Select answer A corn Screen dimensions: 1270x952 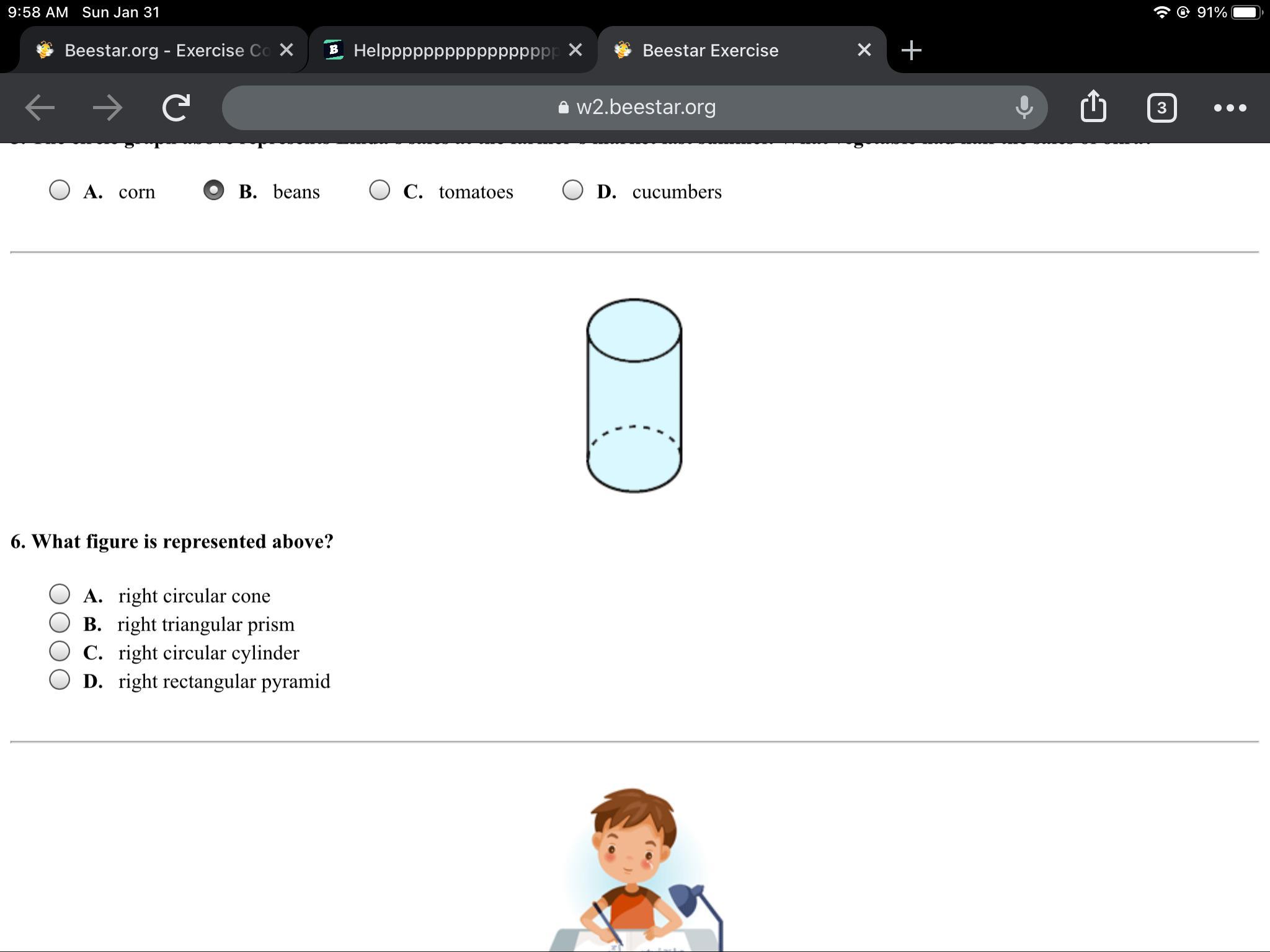pyautogui.click(x=60, y=190)
